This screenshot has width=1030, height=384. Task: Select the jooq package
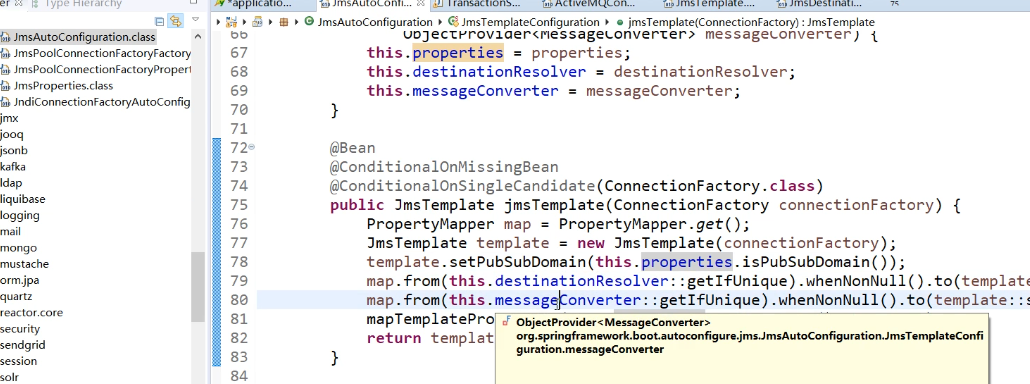tap(12, 135)
